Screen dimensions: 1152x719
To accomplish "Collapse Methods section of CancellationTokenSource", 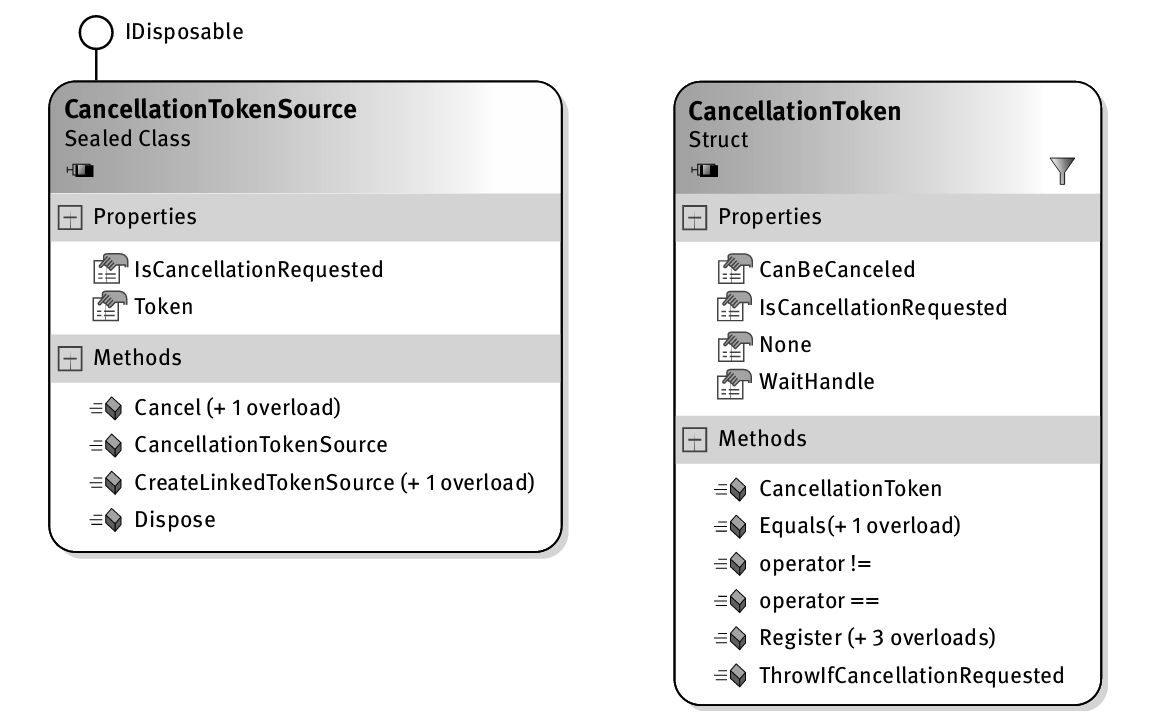I will [70, 359].
